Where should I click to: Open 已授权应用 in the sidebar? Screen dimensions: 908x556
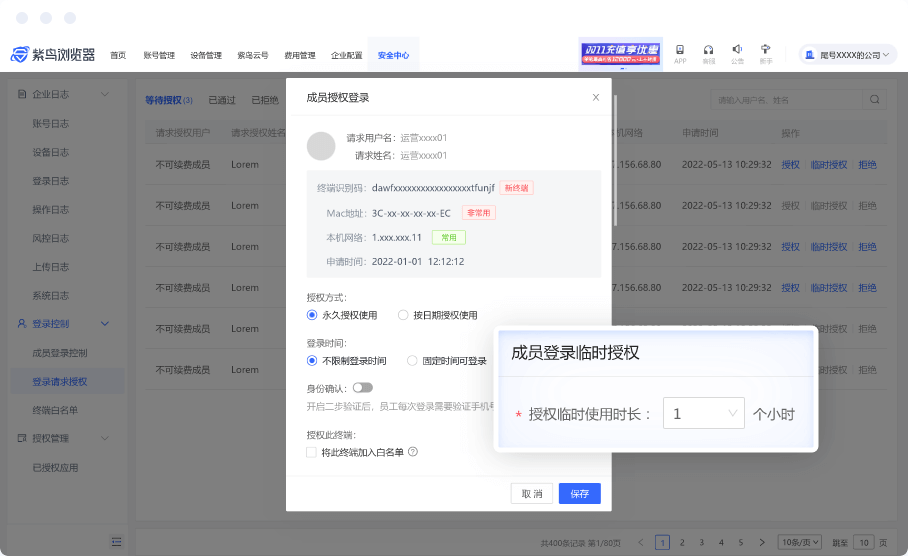pyautogui.click(x=55, y=467)
